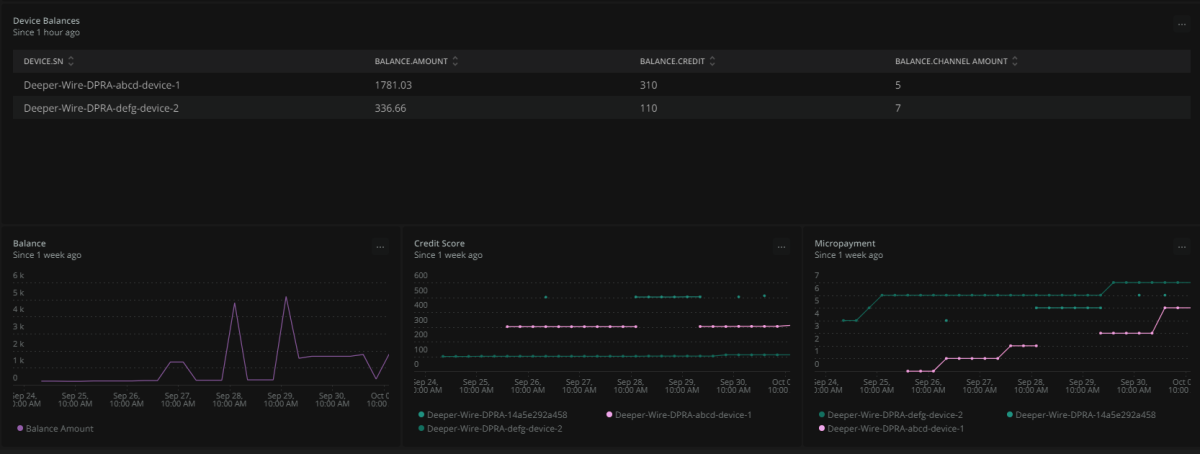This screenshot has width=1200, height=454.
Task: Toggle Deeper-Wire-DPRA-abcd-device-1 in Credit Score legend
Action: click(x=683, y=414)
